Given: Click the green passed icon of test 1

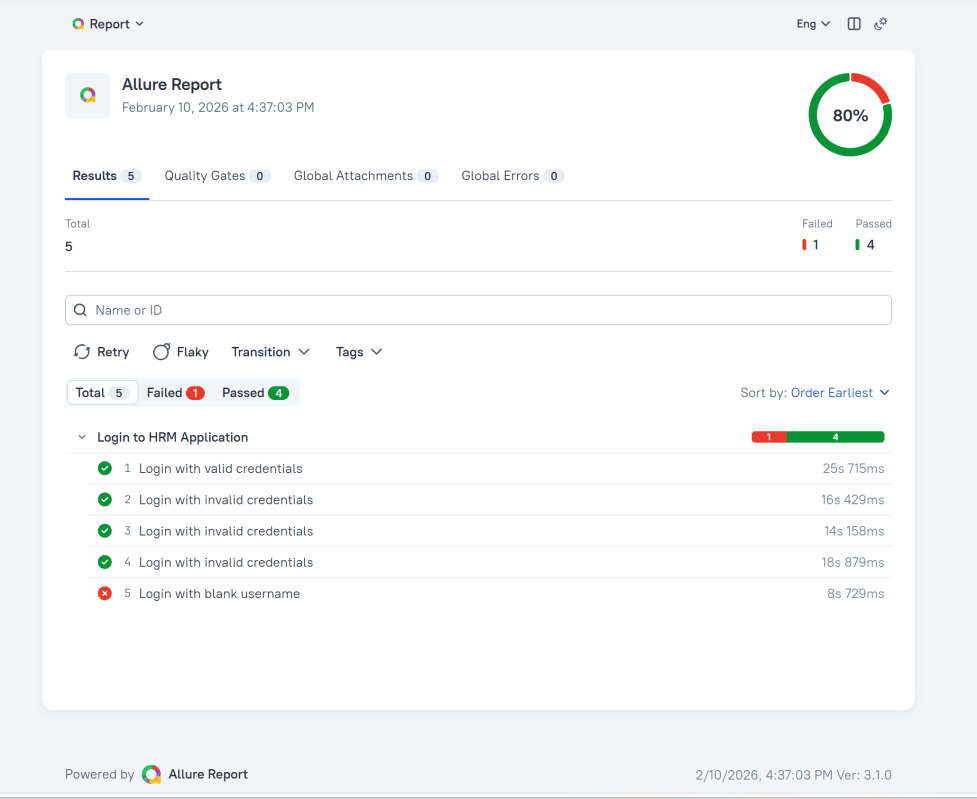Looking at the screenshot, I should (104, 468).
